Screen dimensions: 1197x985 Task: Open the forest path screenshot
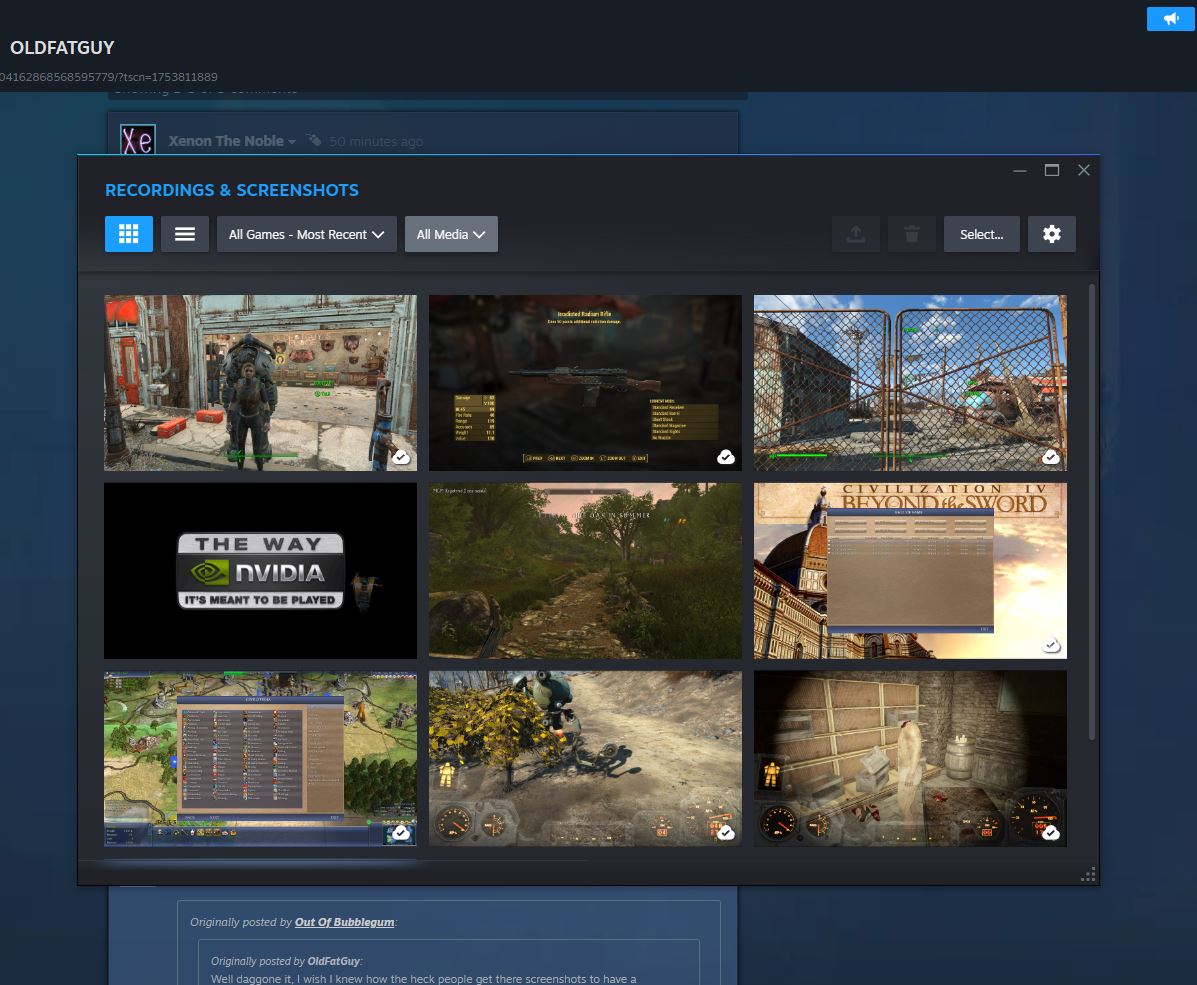pyautogui.click(x=585, y=570)
